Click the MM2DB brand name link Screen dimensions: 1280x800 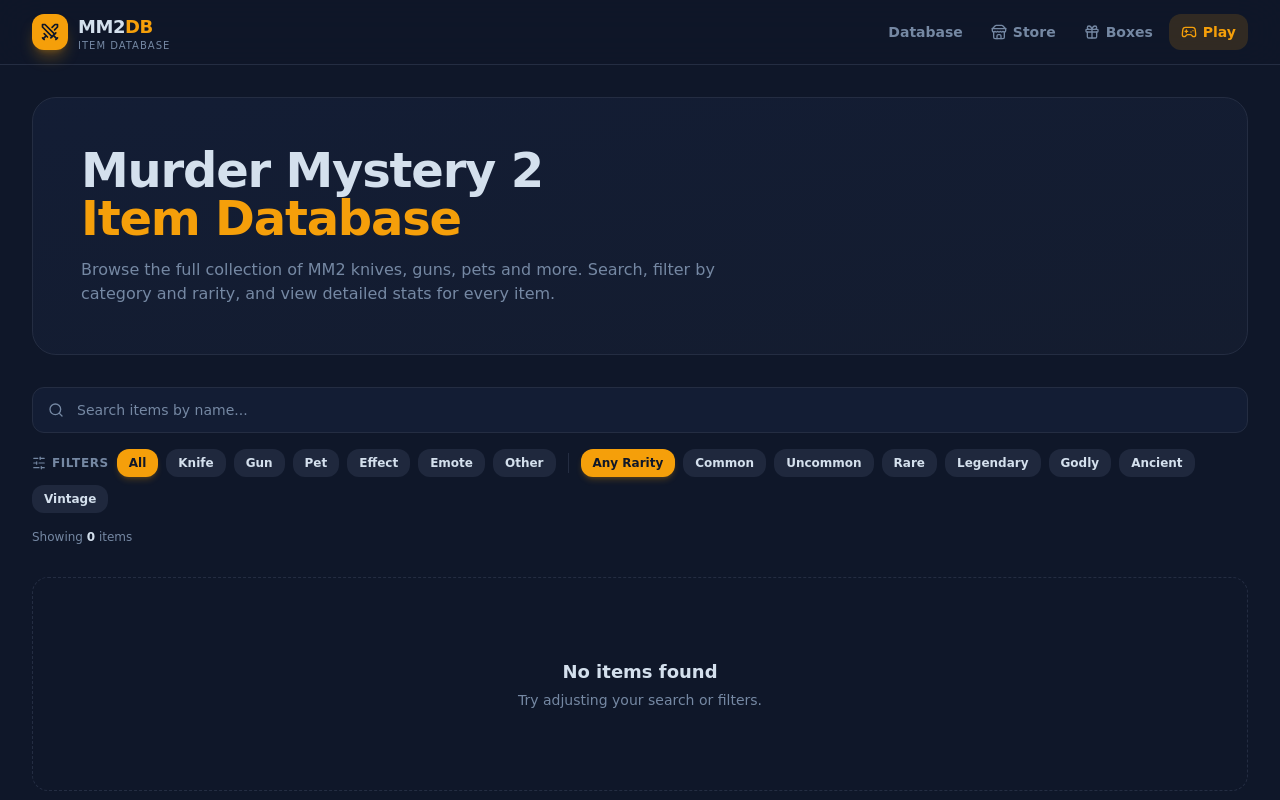point(115,27)
